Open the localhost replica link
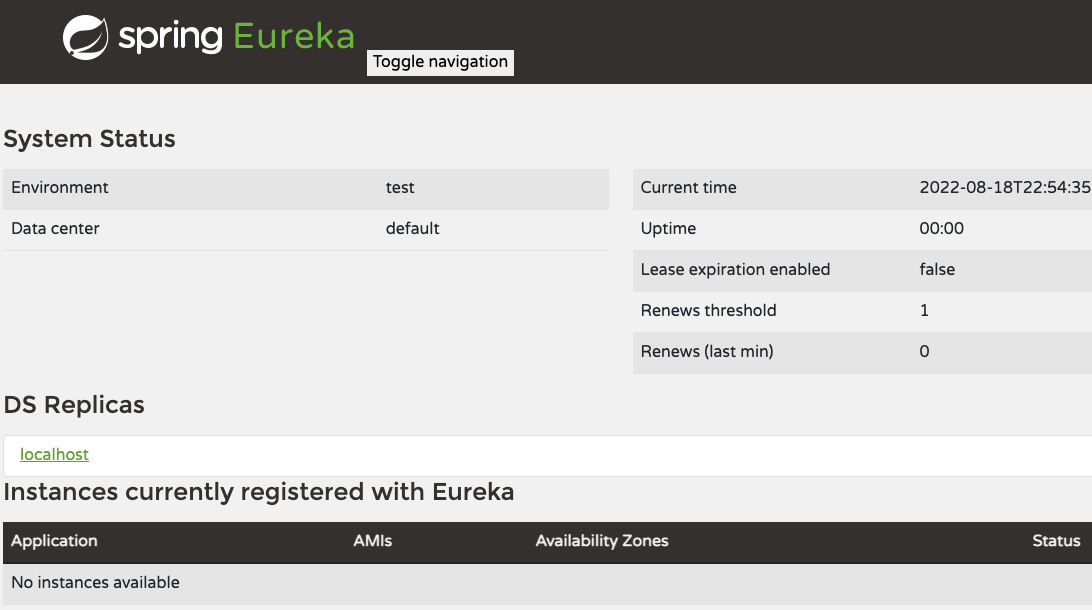Viewport: 1092px width, 610px height. [54, 455]
